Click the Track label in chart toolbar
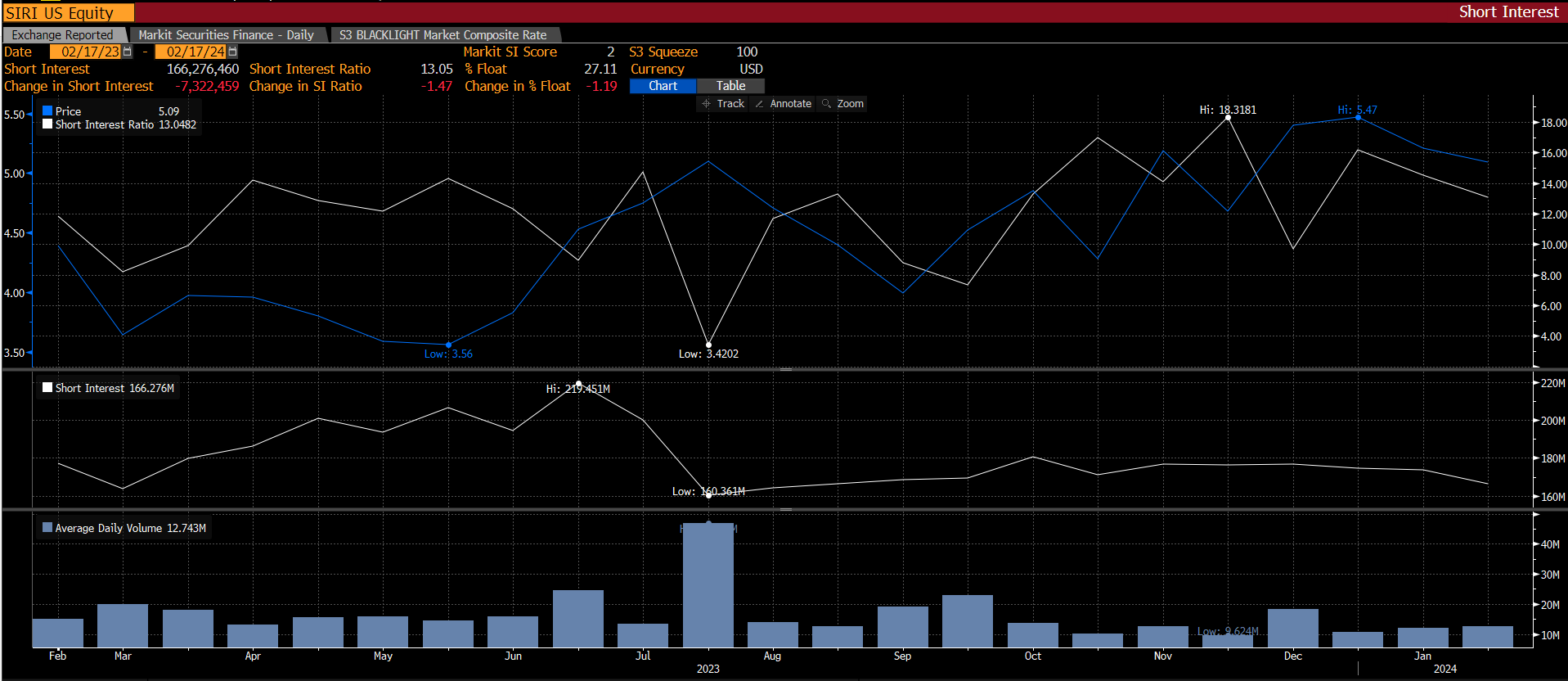Viewport: 1568px width, 681px height. (x=730, y=104)
